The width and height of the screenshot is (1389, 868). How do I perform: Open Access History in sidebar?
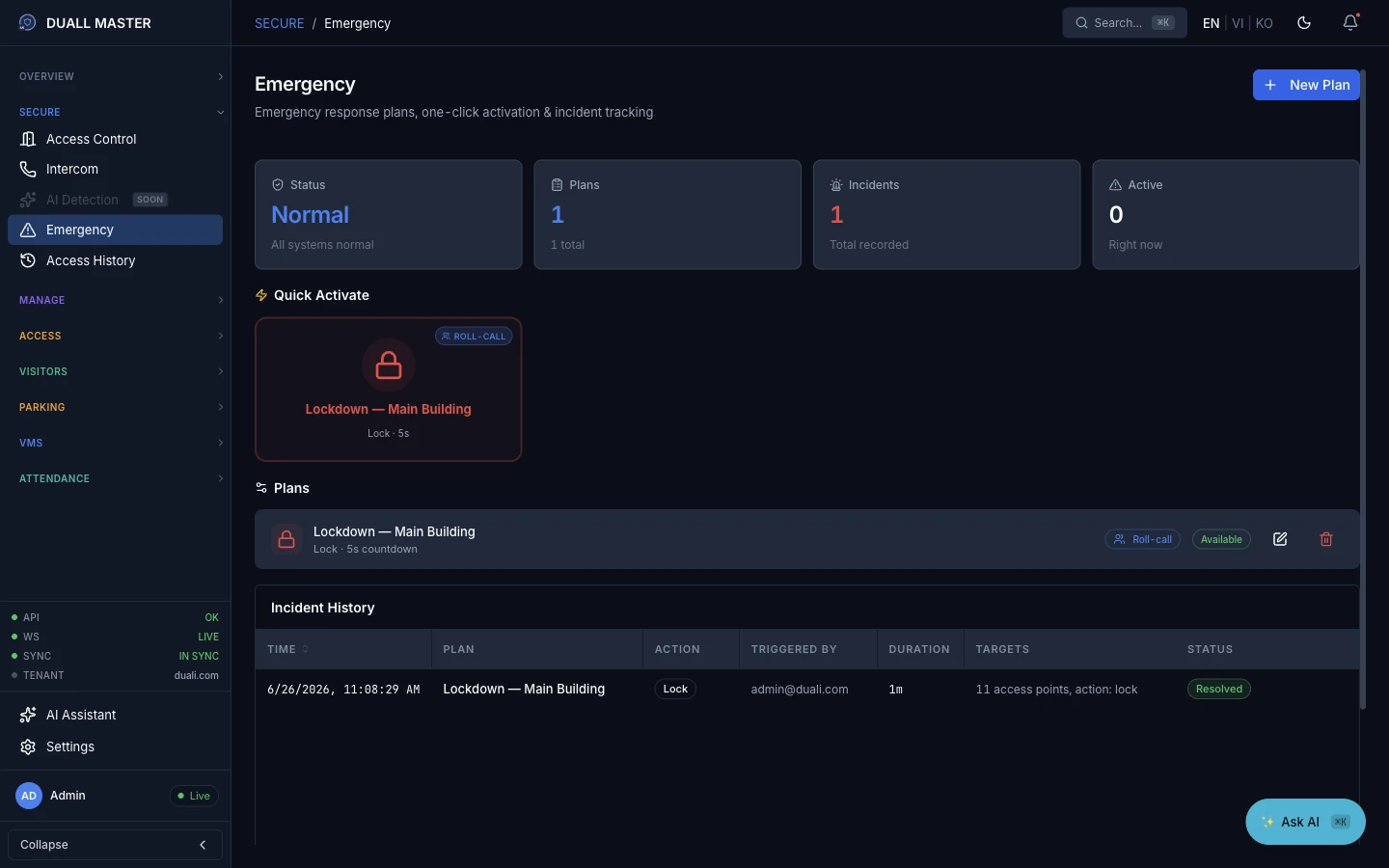click(115, 260)
